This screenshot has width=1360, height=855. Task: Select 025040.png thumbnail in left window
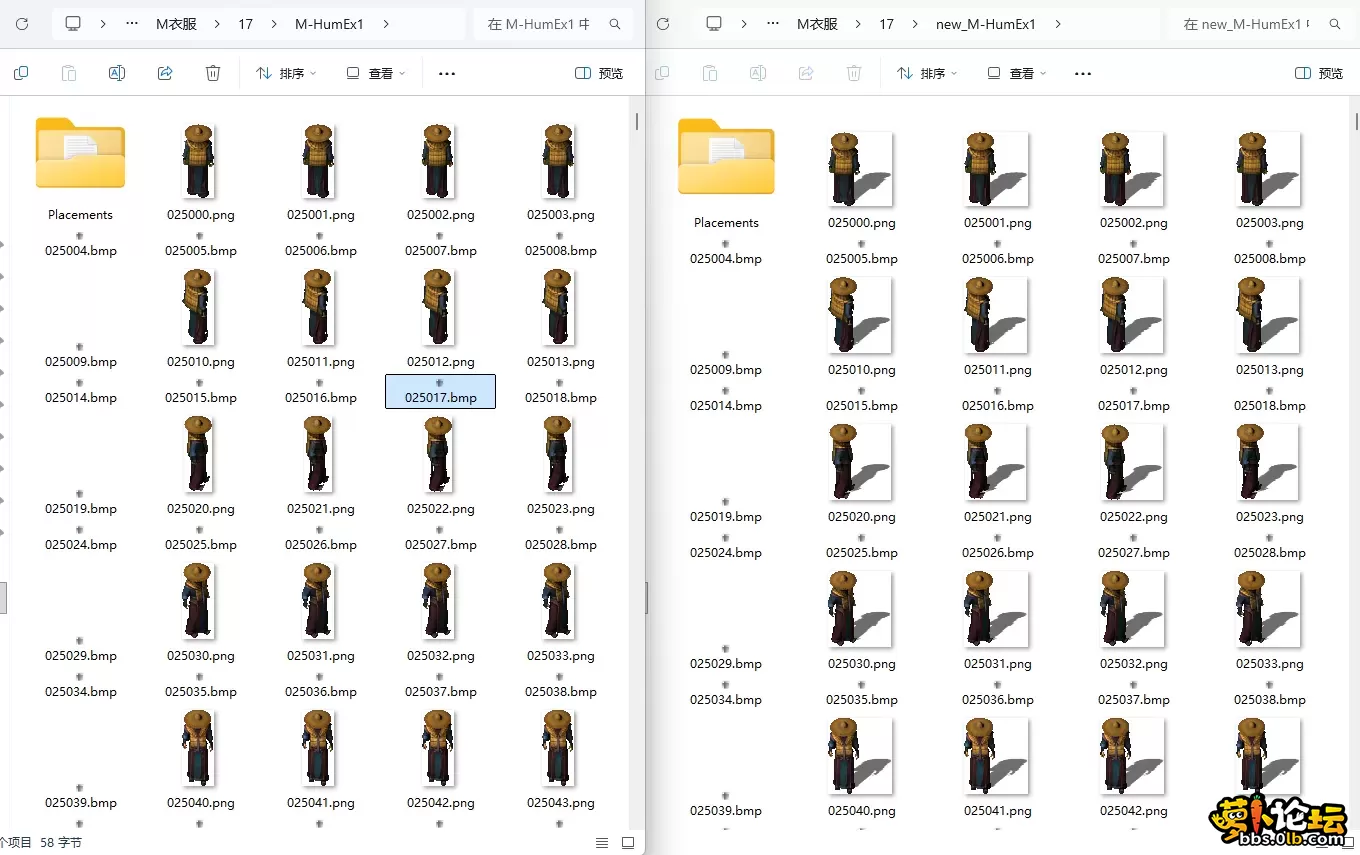(199, 749)
